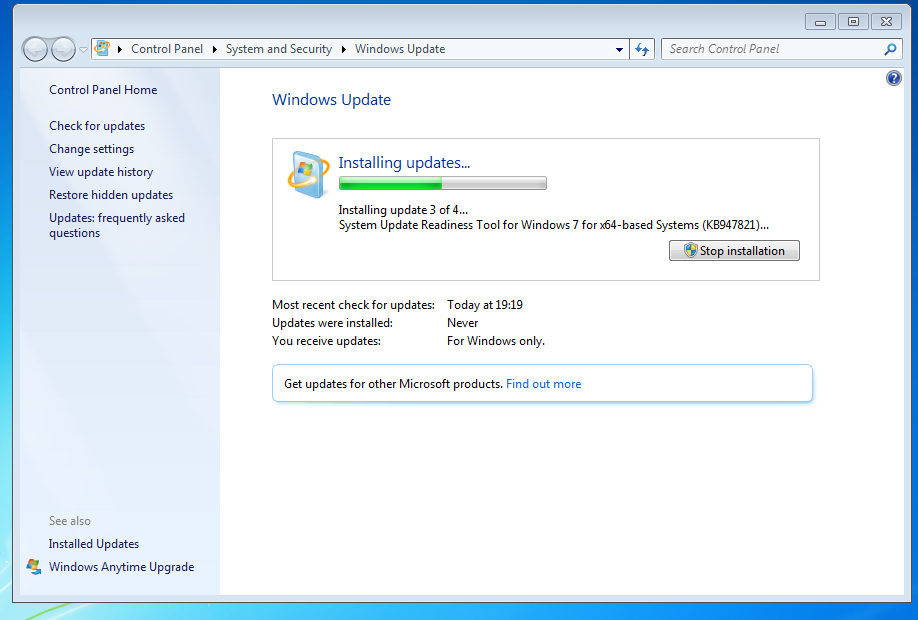This screenshot has height=620, width=918.
Task: Click the text 'Installing update 3 of 4...'
Action: [403, 210]
